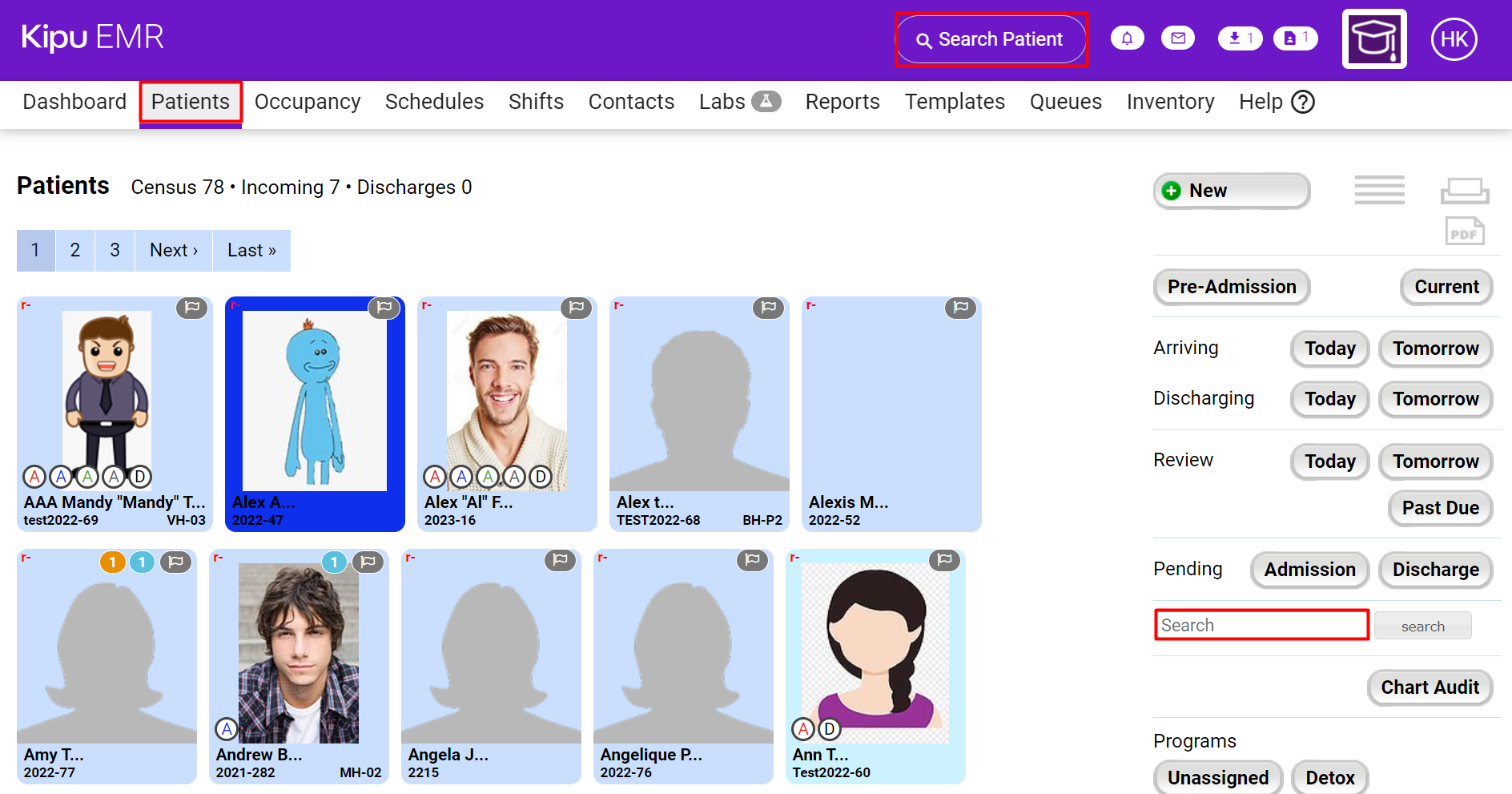The width and height of the screenshot is (1512, 794).
Task: Open the Reports menu item
Action: pos(842,103)
